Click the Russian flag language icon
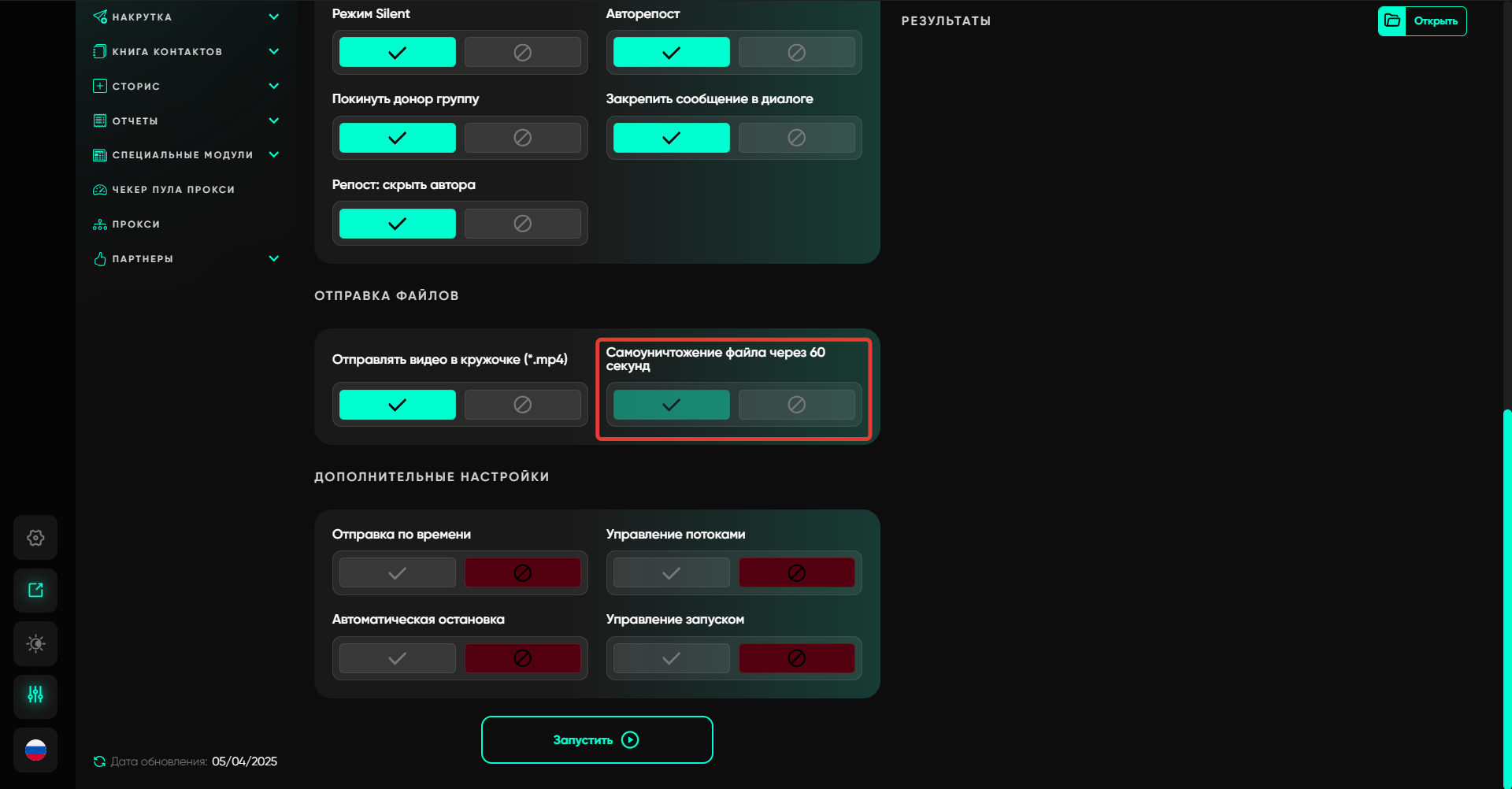The width and height of the screenshot is (1512, 789). (35, 750)
